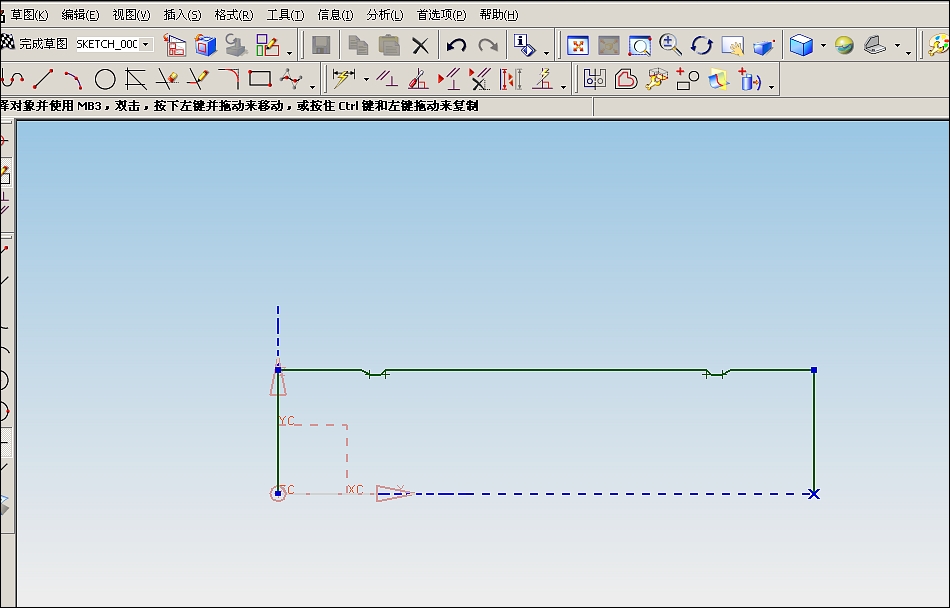Select the Rectangle tool

(260, 79)
